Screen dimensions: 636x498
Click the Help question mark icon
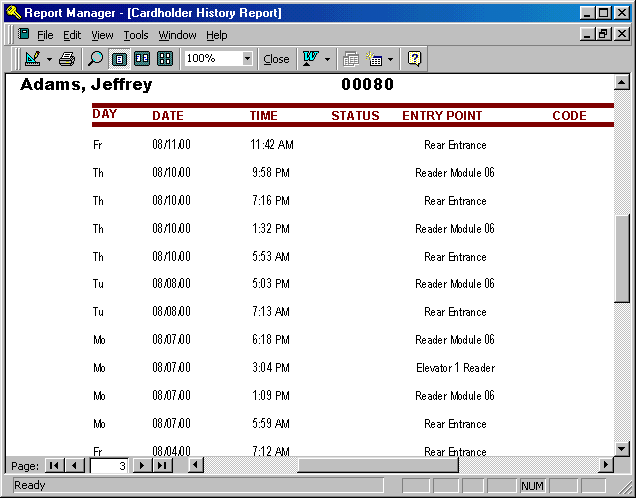tap(414, 59)
